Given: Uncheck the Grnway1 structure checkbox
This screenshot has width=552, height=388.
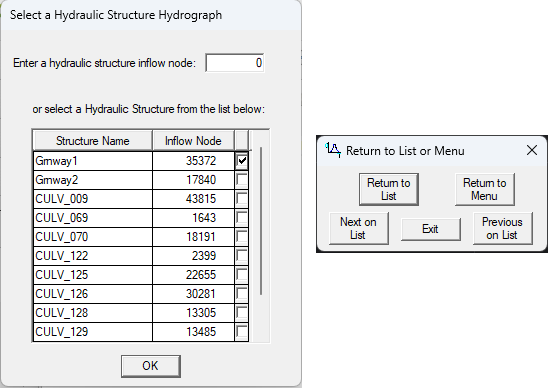Looking at the screenshot, I should [242, 161].
